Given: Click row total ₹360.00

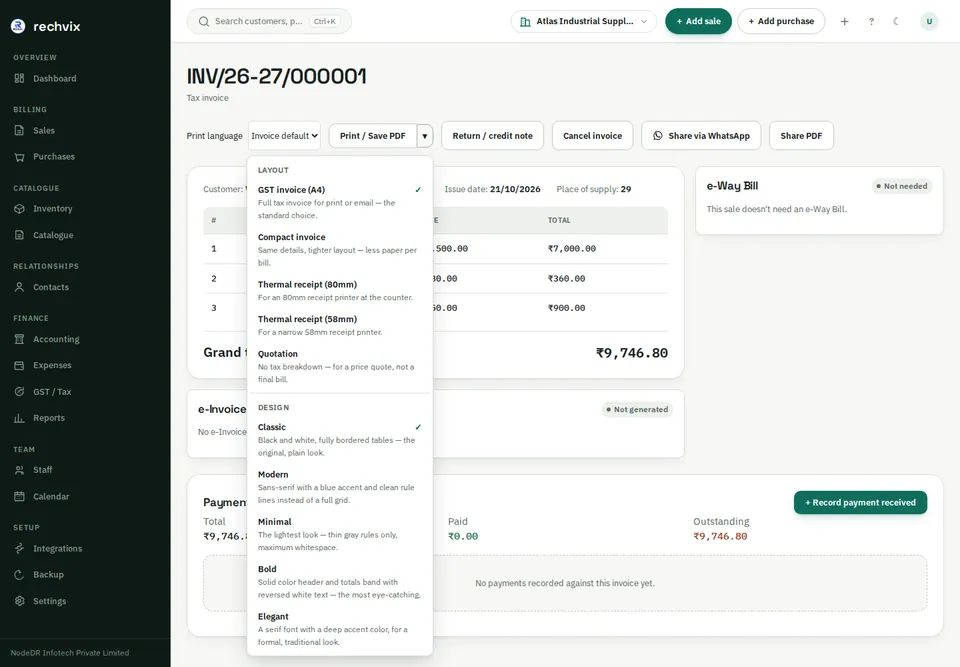Looking at the screenshot, I should (x=566, y=279).
